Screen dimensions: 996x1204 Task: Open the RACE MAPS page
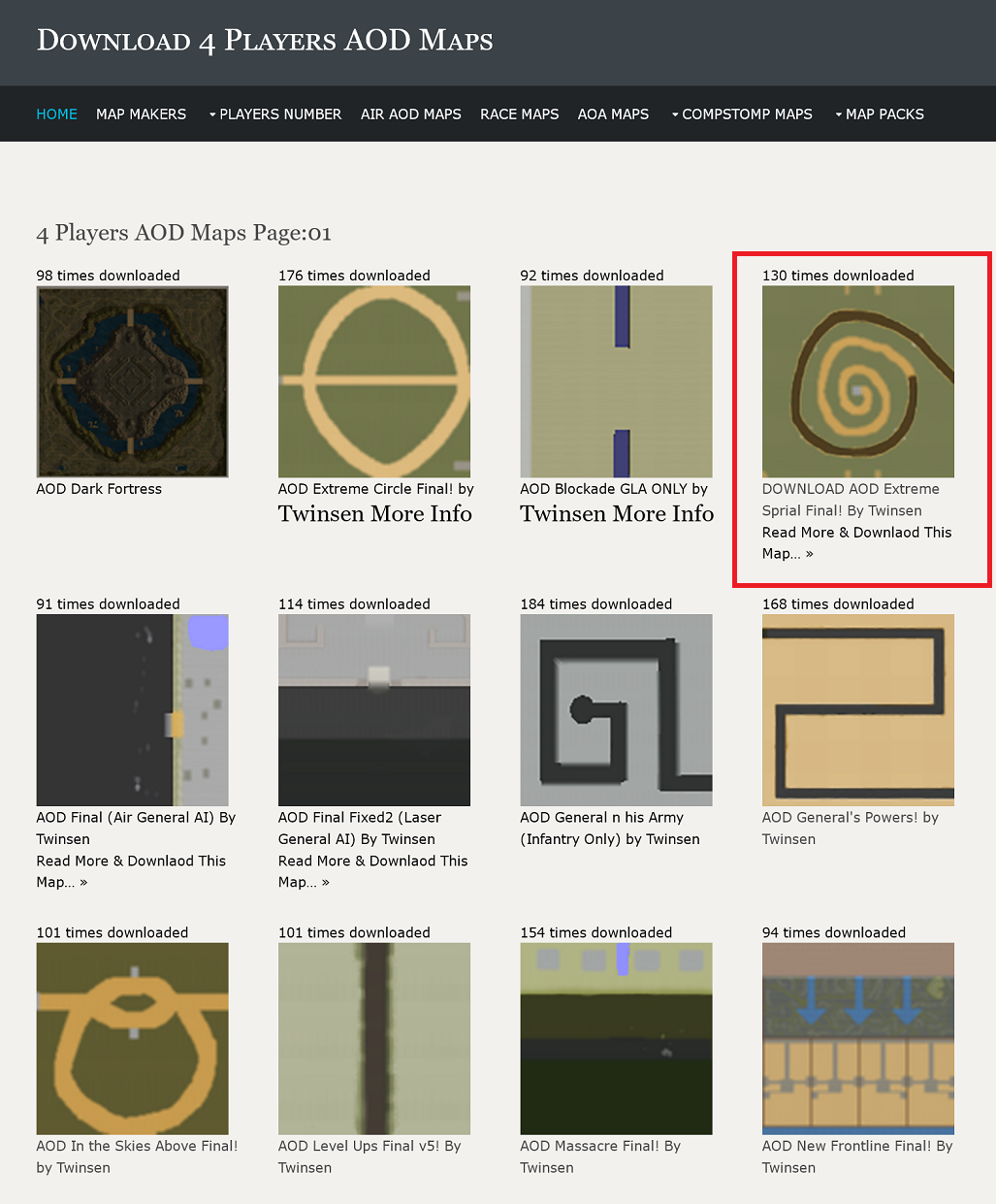click(x=519, y=114)
